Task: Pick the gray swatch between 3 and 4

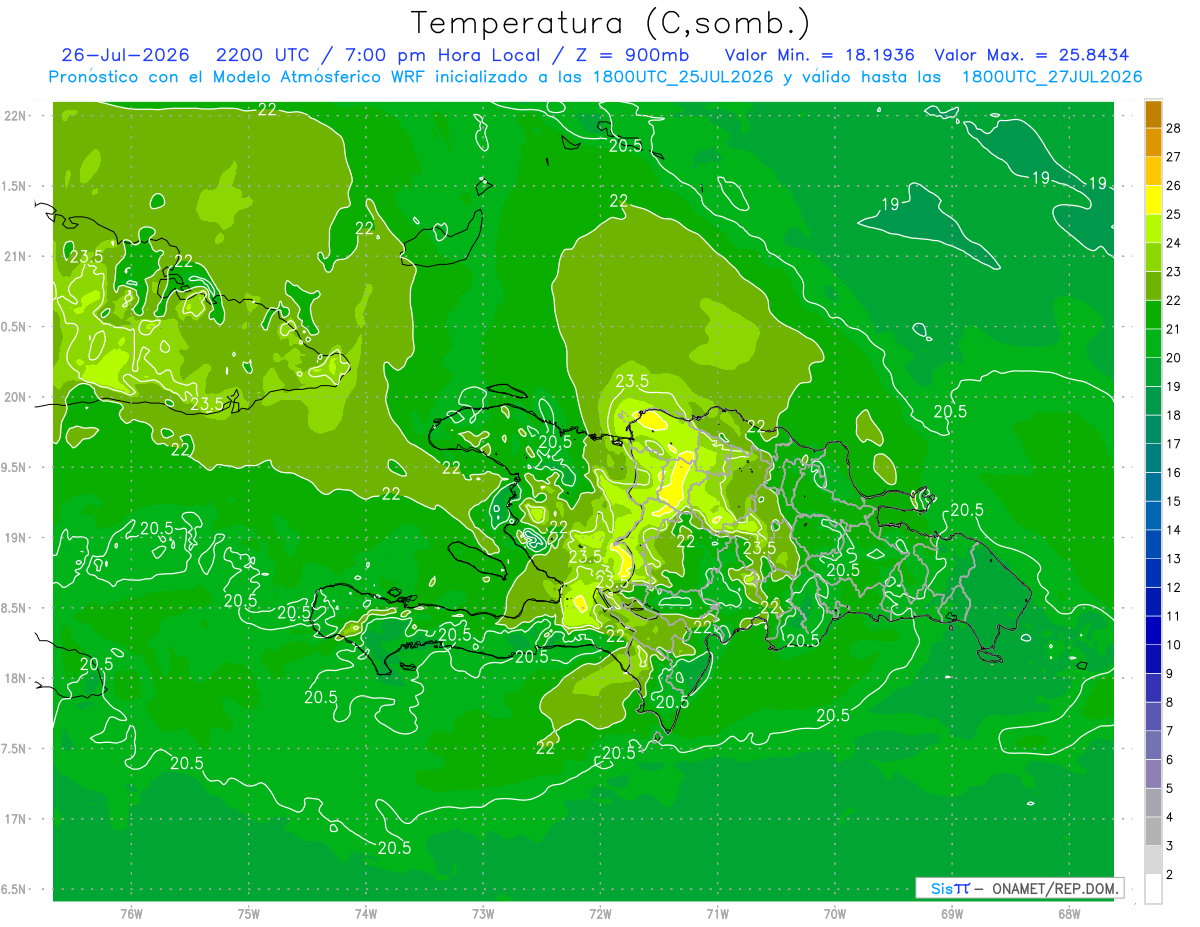Action: click(x=1153, y=831)
